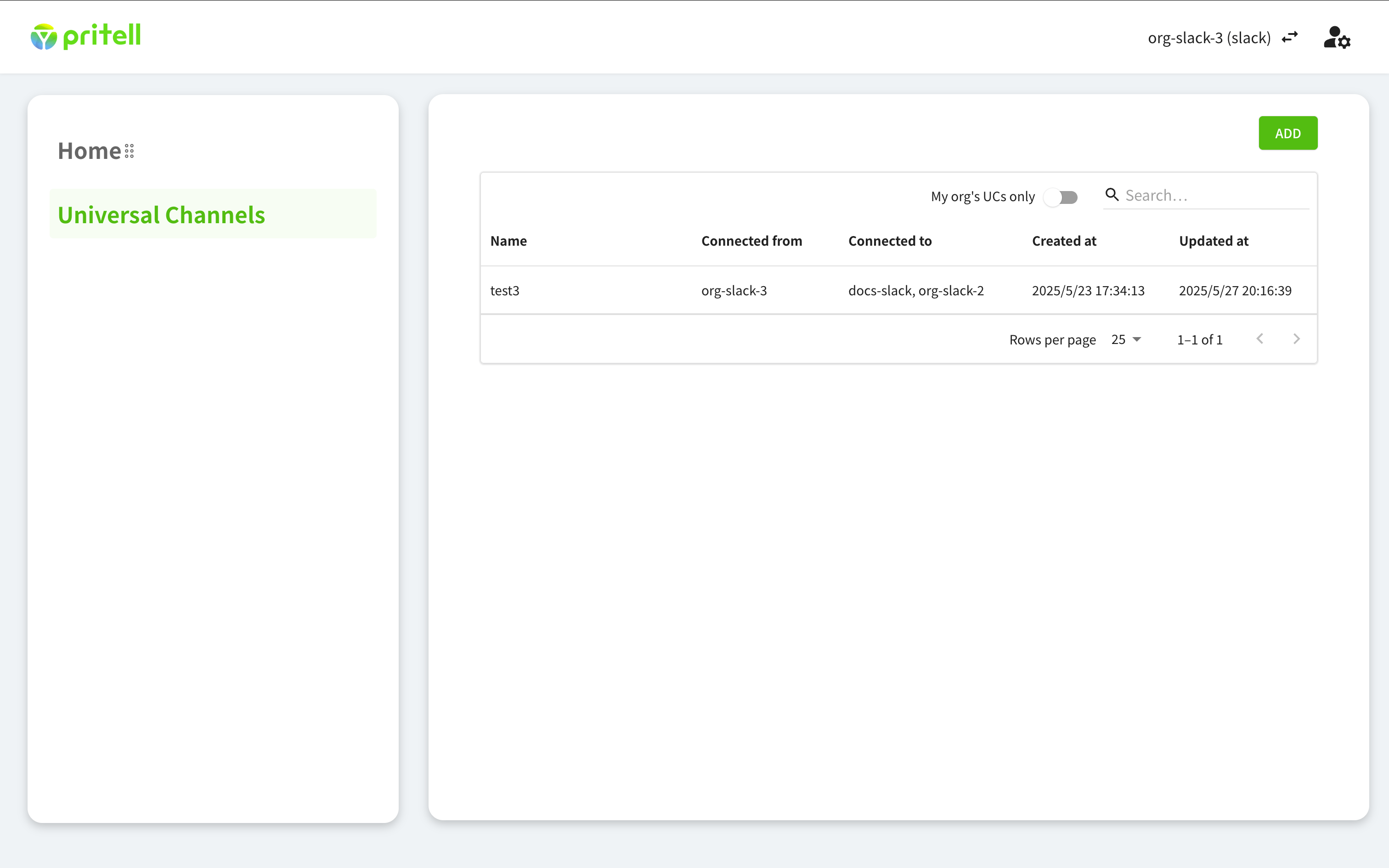This screenshot has width=1389, height=868.
Task: Click created date 2025/5/23 17:34:13
Action: [1088, 290]
